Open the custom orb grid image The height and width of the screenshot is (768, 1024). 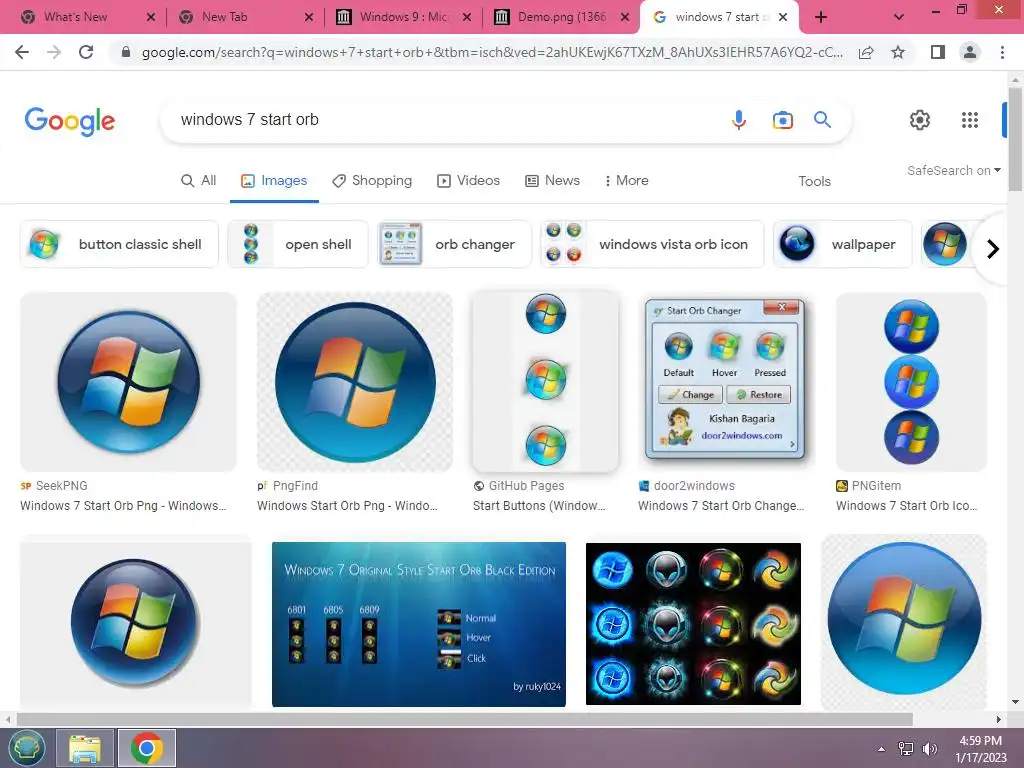tap(693, 624)
